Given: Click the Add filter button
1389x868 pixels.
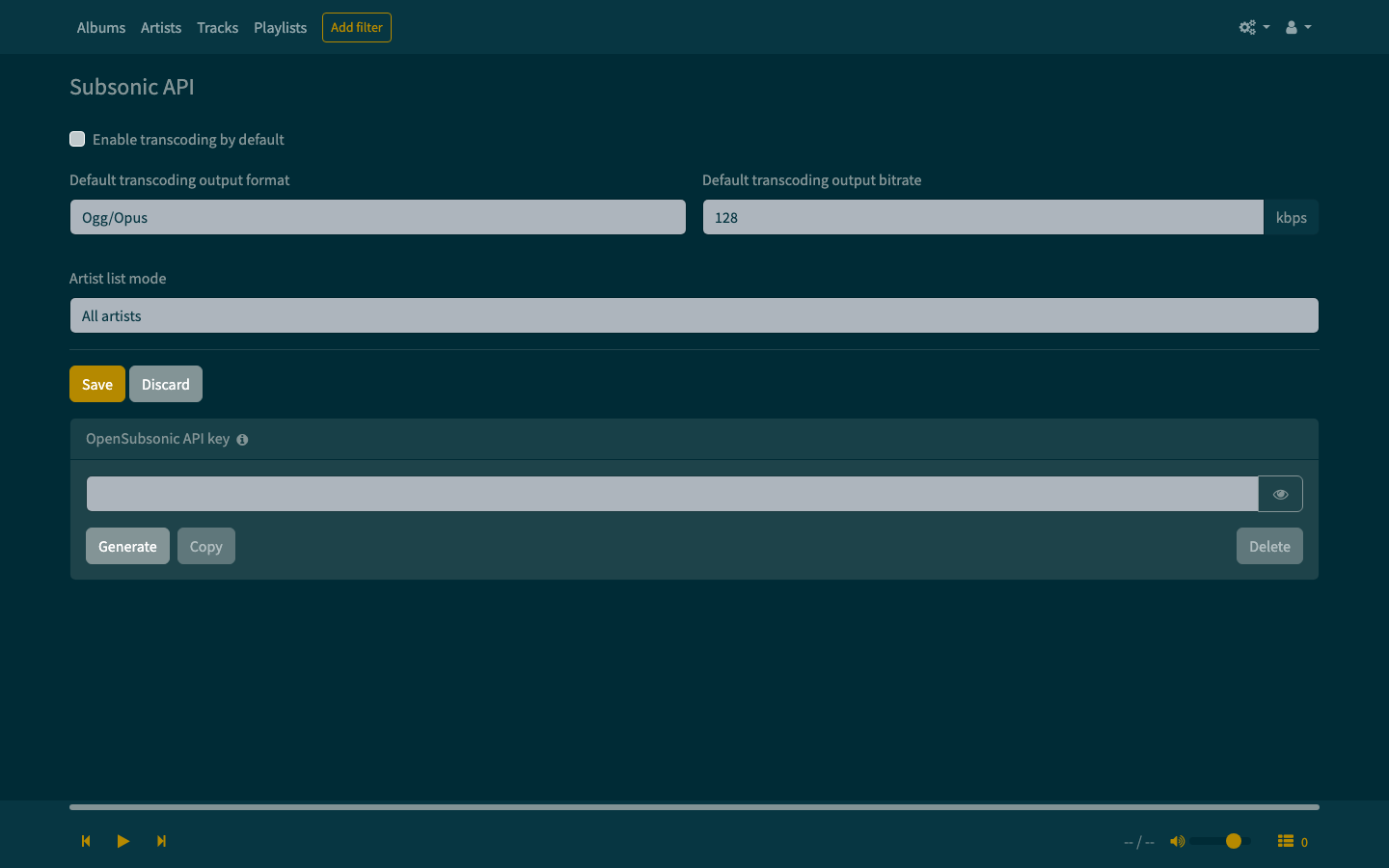Looking at the screenshot, I should coord(357,27).
